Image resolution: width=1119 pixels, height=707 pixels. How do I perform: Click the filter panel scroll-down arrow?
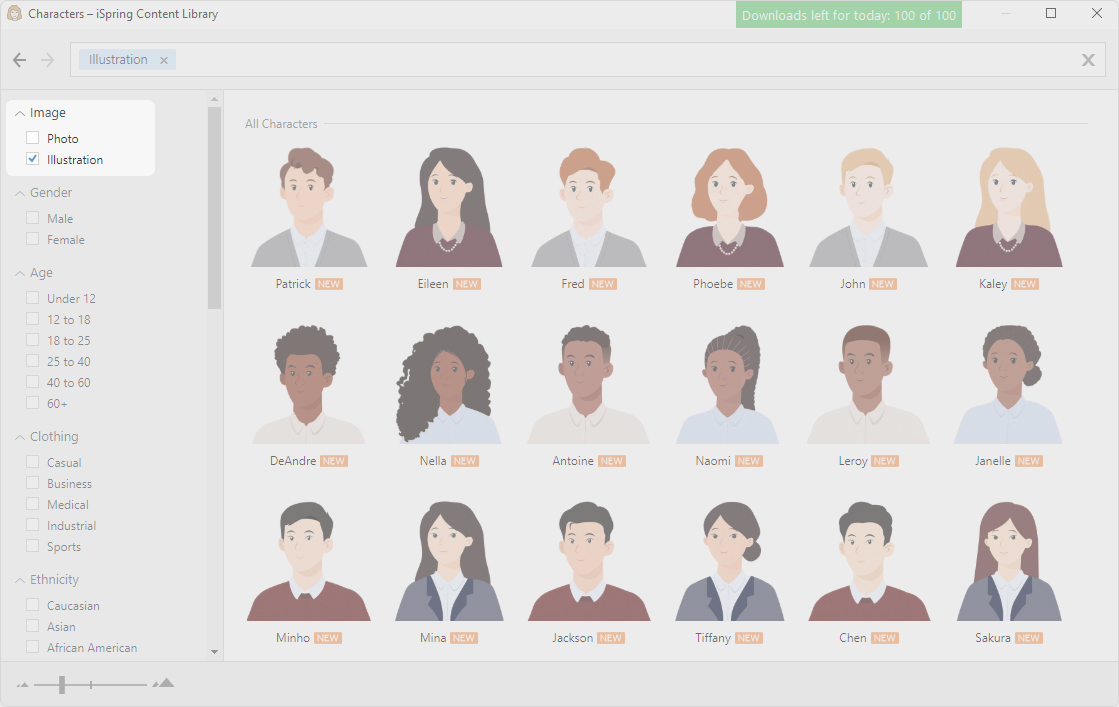[215, 651]
